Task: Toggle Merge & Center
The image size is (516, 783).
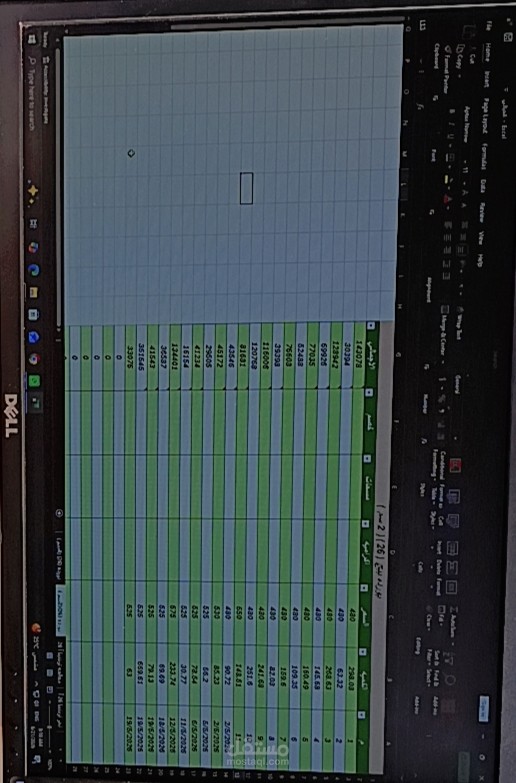Action: (445, 332)
